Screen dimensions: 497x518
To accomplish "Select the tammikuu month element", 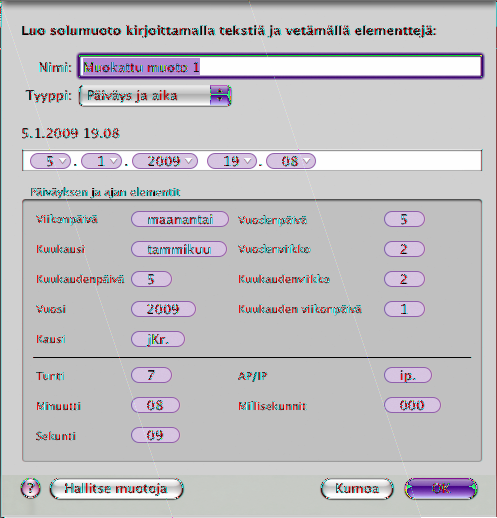I will tap(179, 249).
